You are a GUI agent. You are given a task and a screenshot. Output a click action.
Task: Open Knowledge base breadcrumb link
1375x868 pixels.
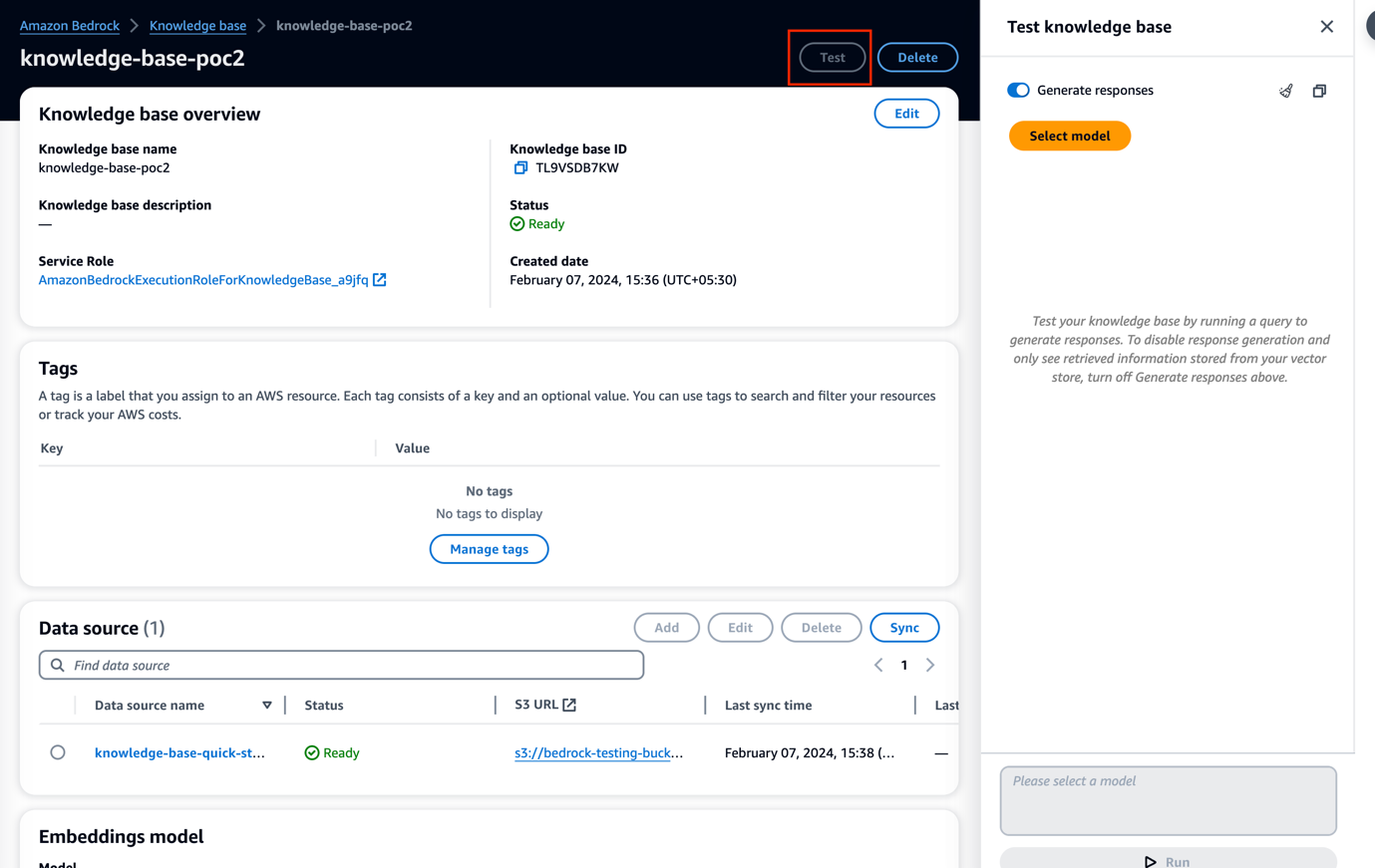(x=197, y=26)
